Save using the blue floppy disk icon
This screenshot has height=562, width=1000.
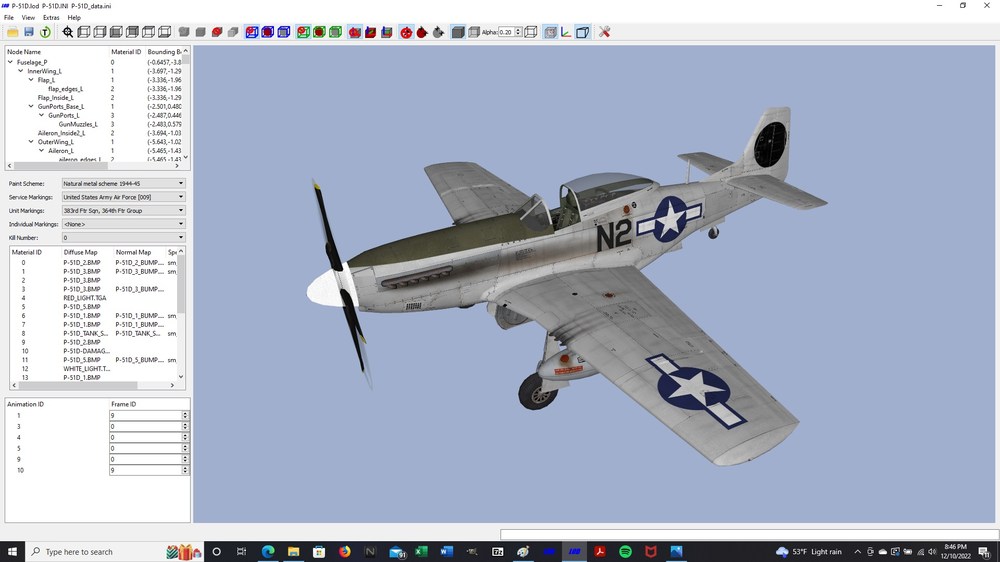[29, 32]
